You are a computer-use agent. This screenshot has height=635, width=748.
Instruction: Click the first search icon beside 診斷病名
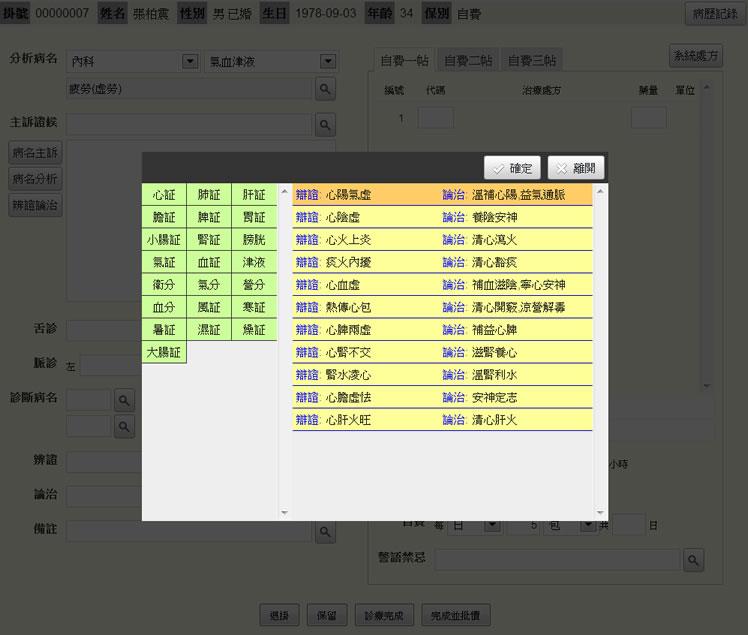(125, 401)
